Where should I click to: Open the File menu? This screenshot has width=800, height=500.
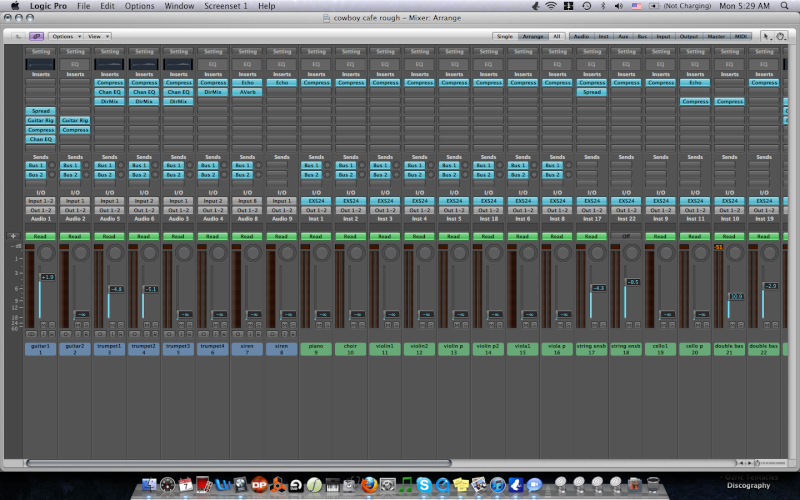(x=83, y=6)
